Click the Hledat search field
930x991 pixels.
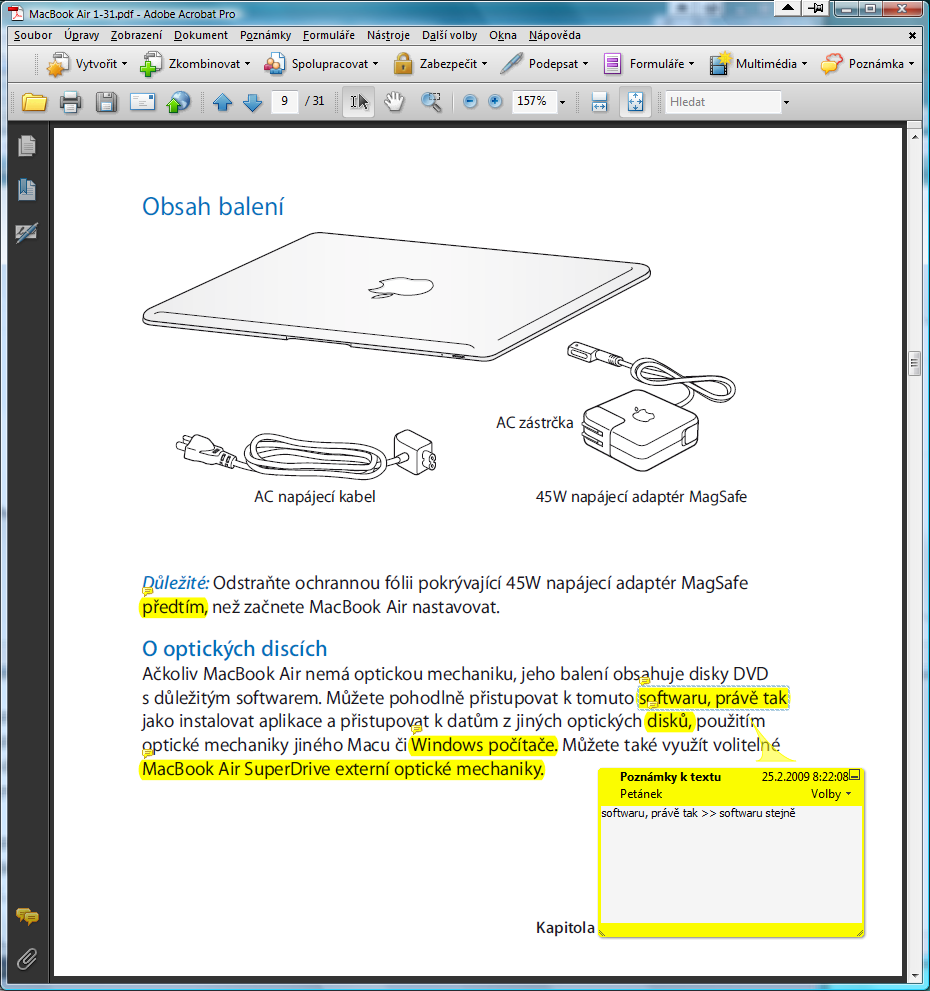[723, 102]
